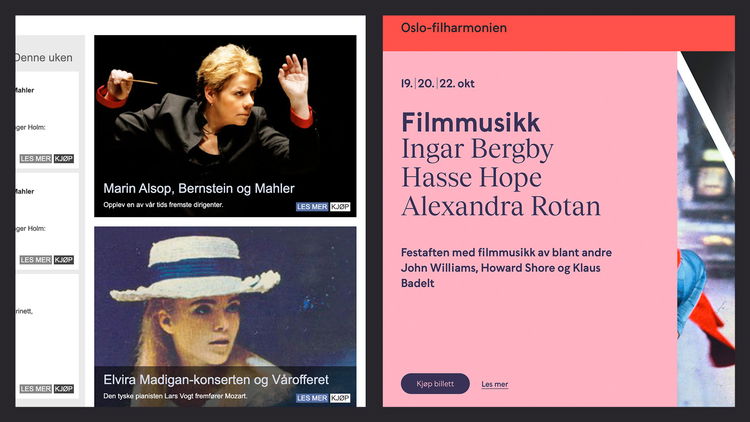Click LES MER in the 'rinett' sidebar card
The height and width of the screenshot is (422, 750).
(36, 389)
